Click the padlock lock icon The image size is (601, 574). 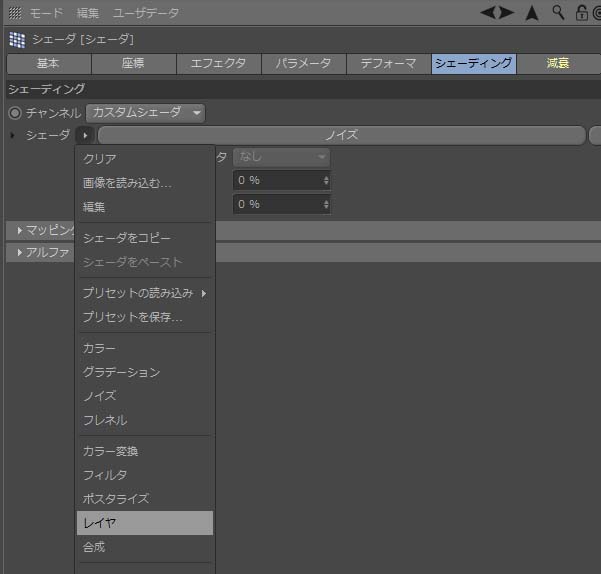tap(581, 12)
